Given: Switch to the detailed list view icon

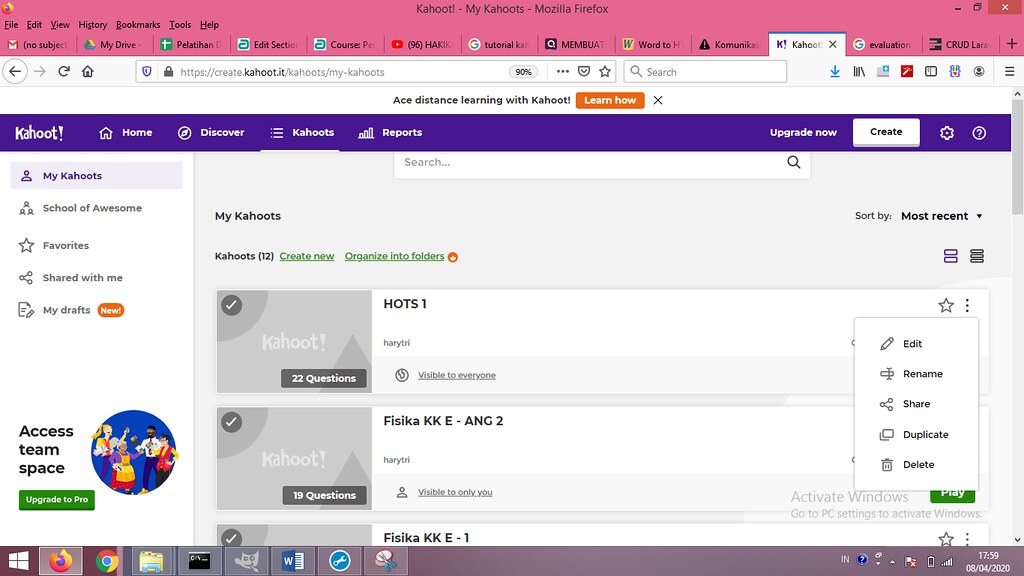Looking at the screenshot, I should [x=951, y=256].
